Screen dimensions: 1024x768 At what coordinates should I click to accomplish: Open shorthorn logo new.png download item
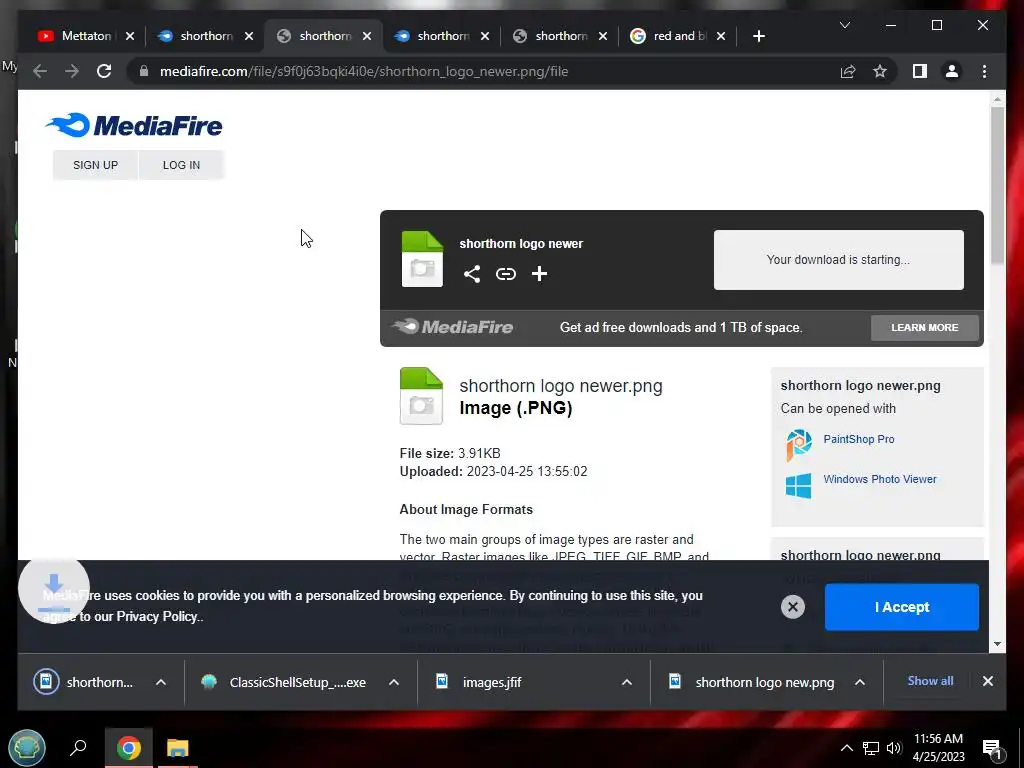[x=764, y=682]
